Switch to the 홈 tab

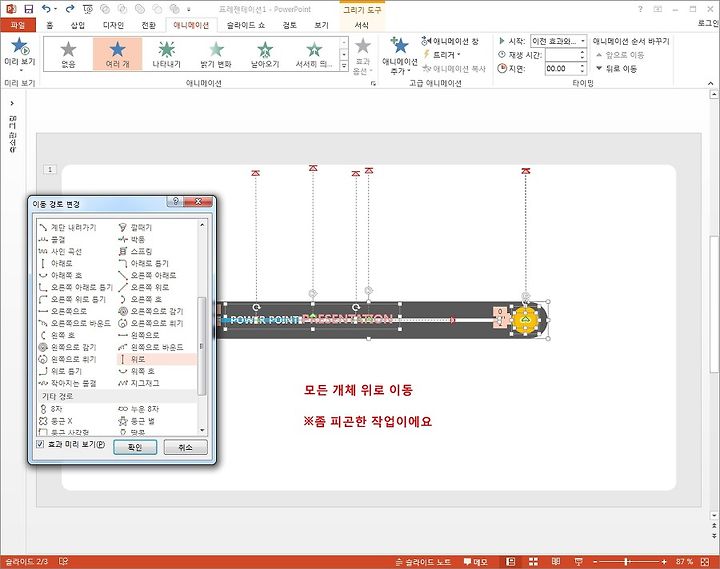(x=50, y=25)
